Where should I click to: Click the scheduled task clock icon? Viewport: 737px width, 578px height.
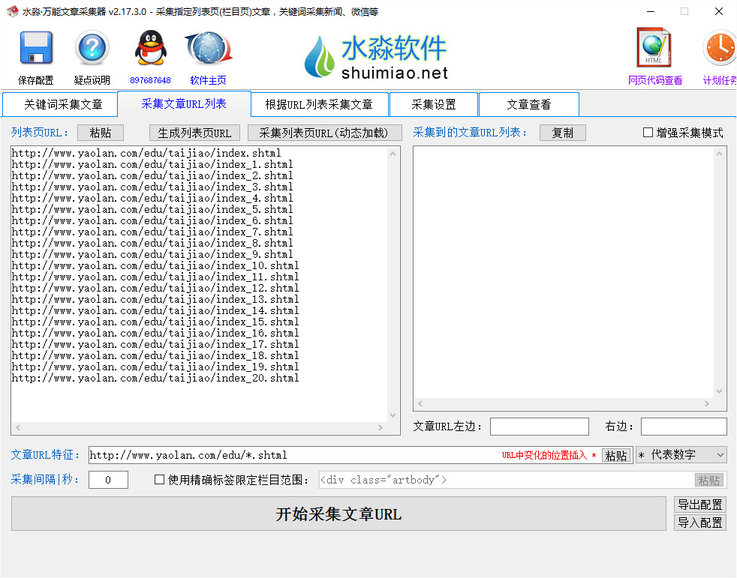[719, 48]
